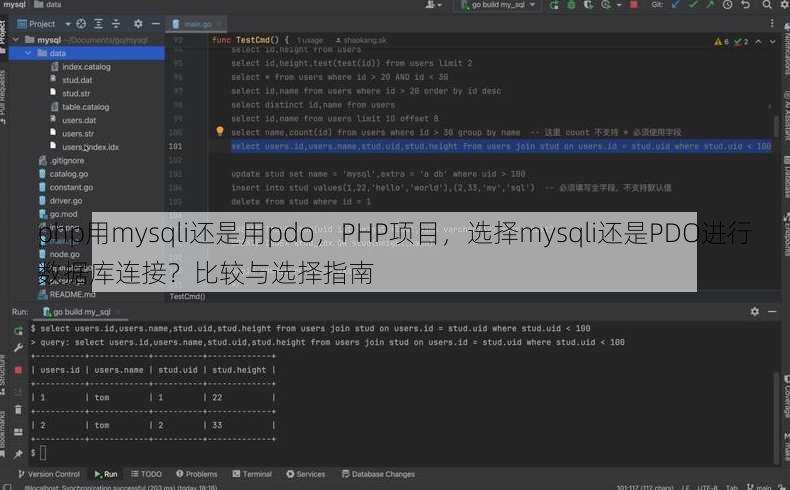Open the user account dropdown in top toolbar
The image size is (790, 490).
pos(434,5)
